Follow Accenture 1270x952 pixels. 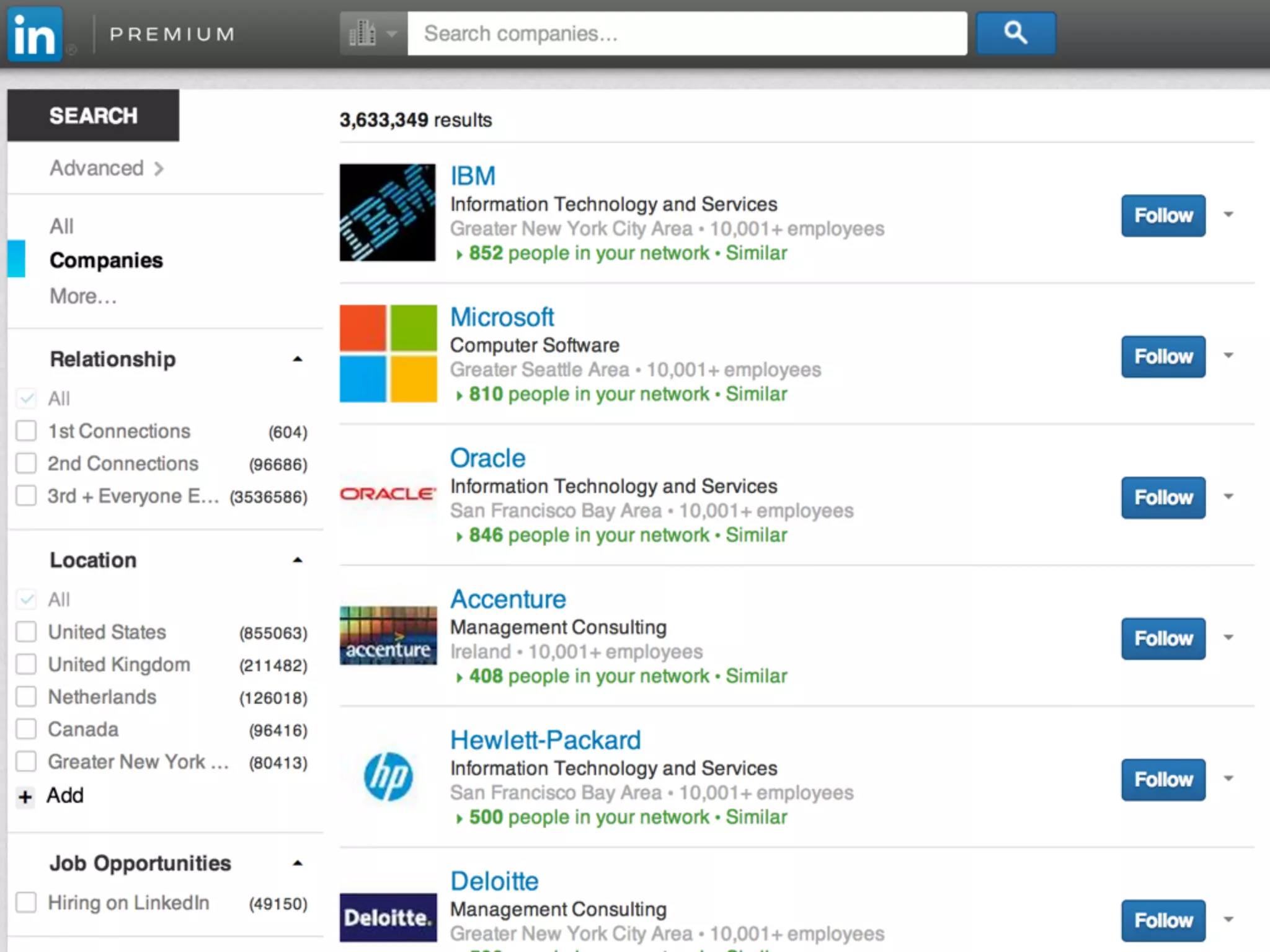coord(1163,638)
